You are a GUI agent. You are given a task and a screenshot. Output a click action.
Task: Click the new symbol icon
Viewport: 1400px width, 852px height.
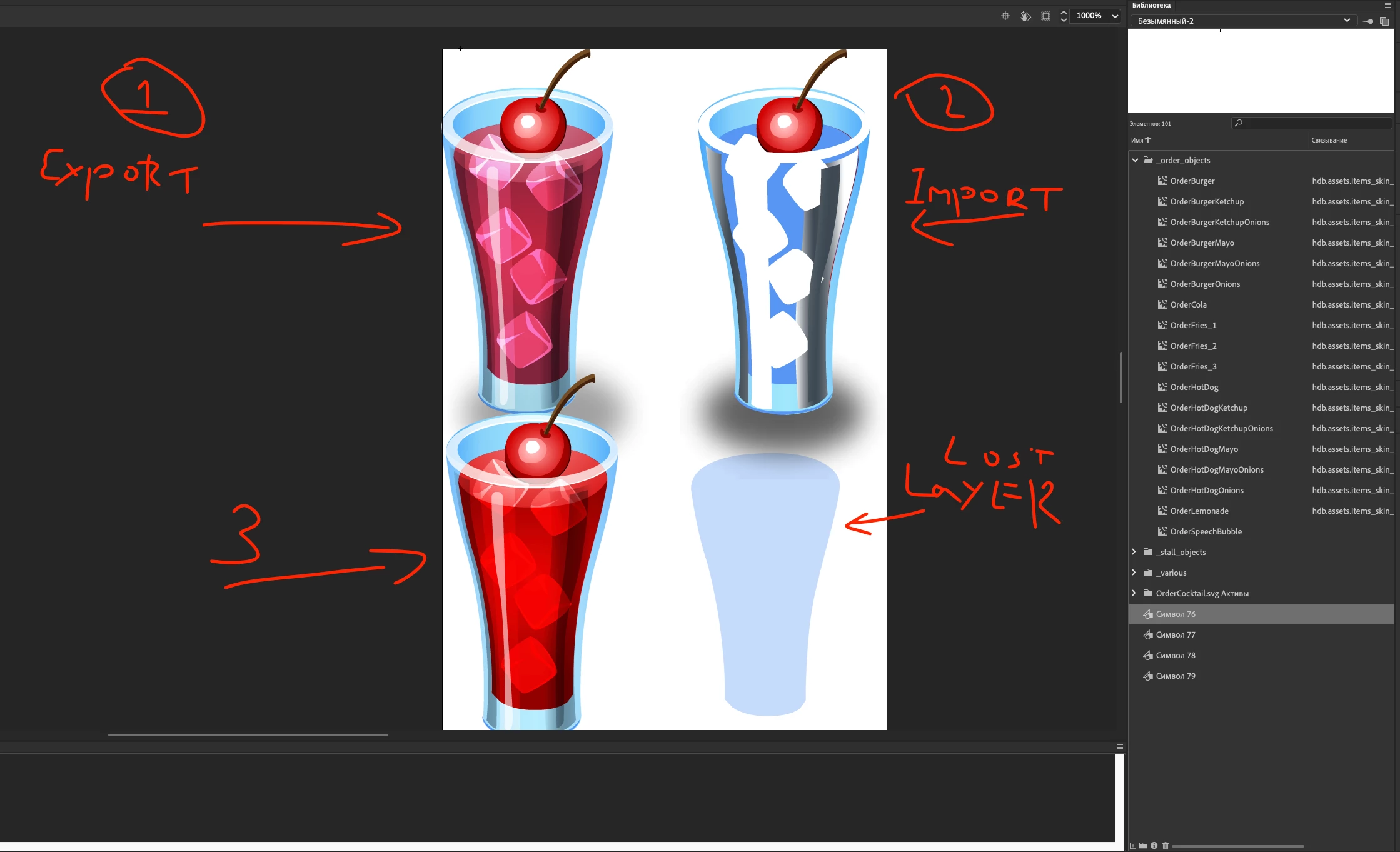(1133, 846)
